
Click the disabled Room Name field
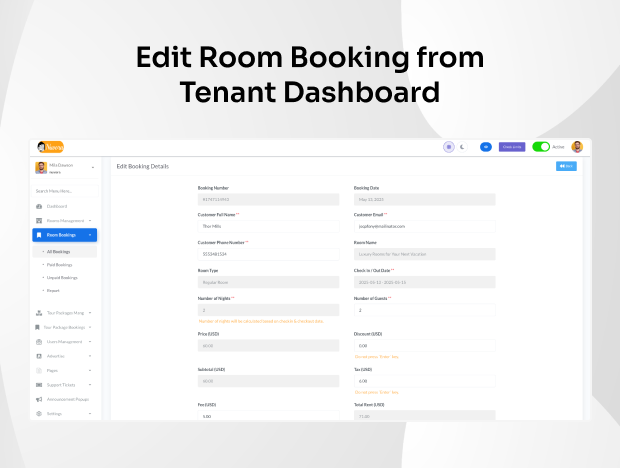pos(424,254)
